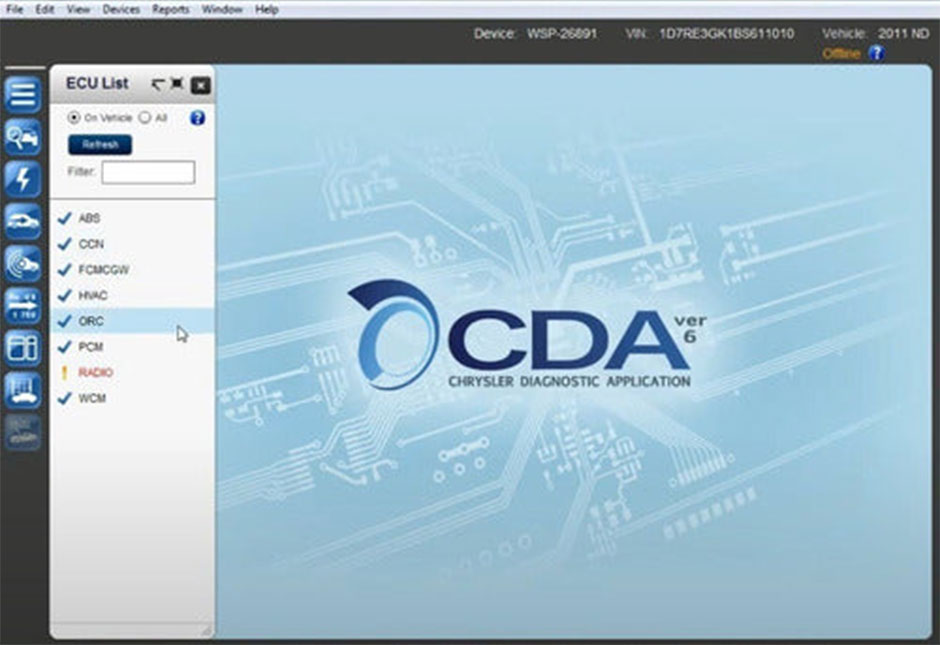This screenshot has height=645, width=940.
Task: Select the RADIO module in ECU list
Action: coord(132,373)
